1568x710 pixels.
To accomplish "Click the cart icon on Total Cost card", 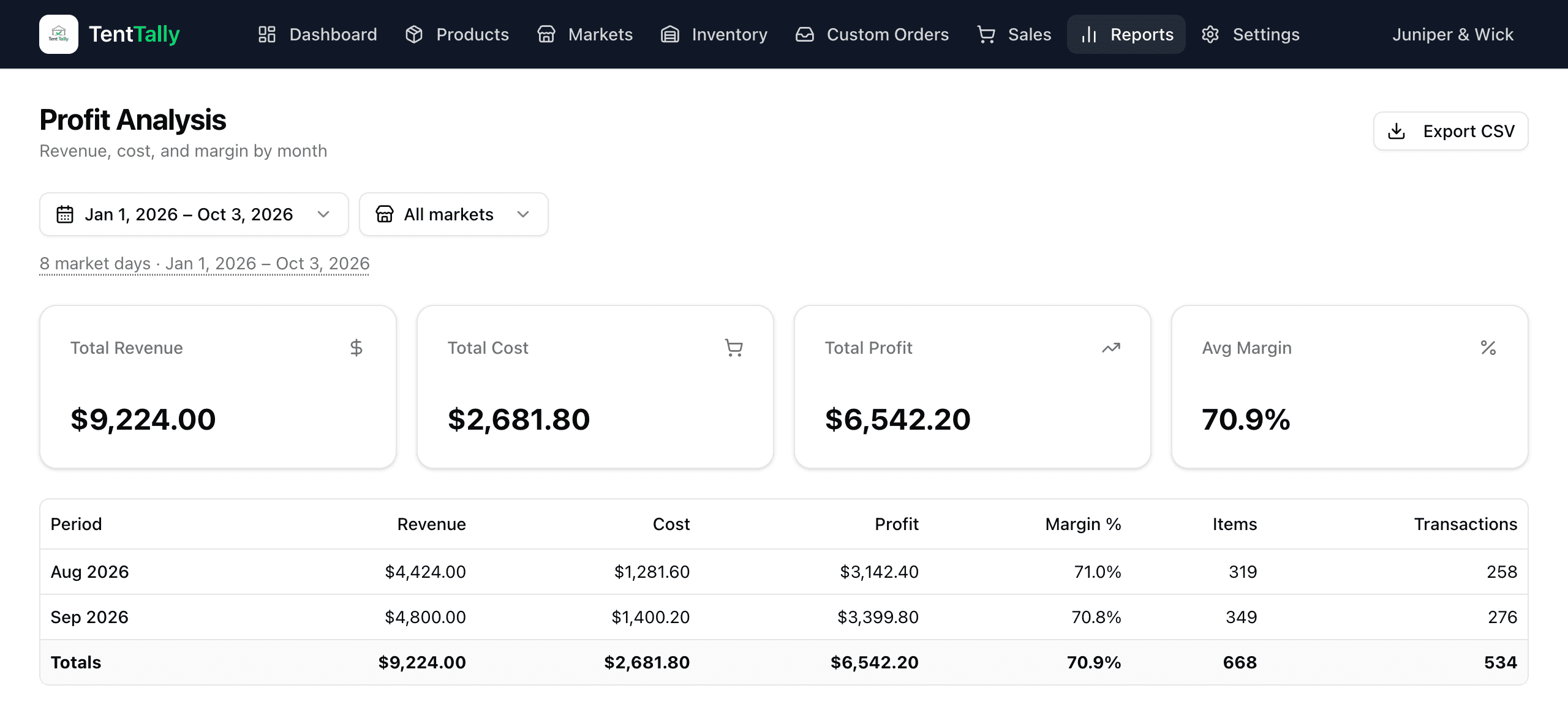I will click(x=734, y=348).
